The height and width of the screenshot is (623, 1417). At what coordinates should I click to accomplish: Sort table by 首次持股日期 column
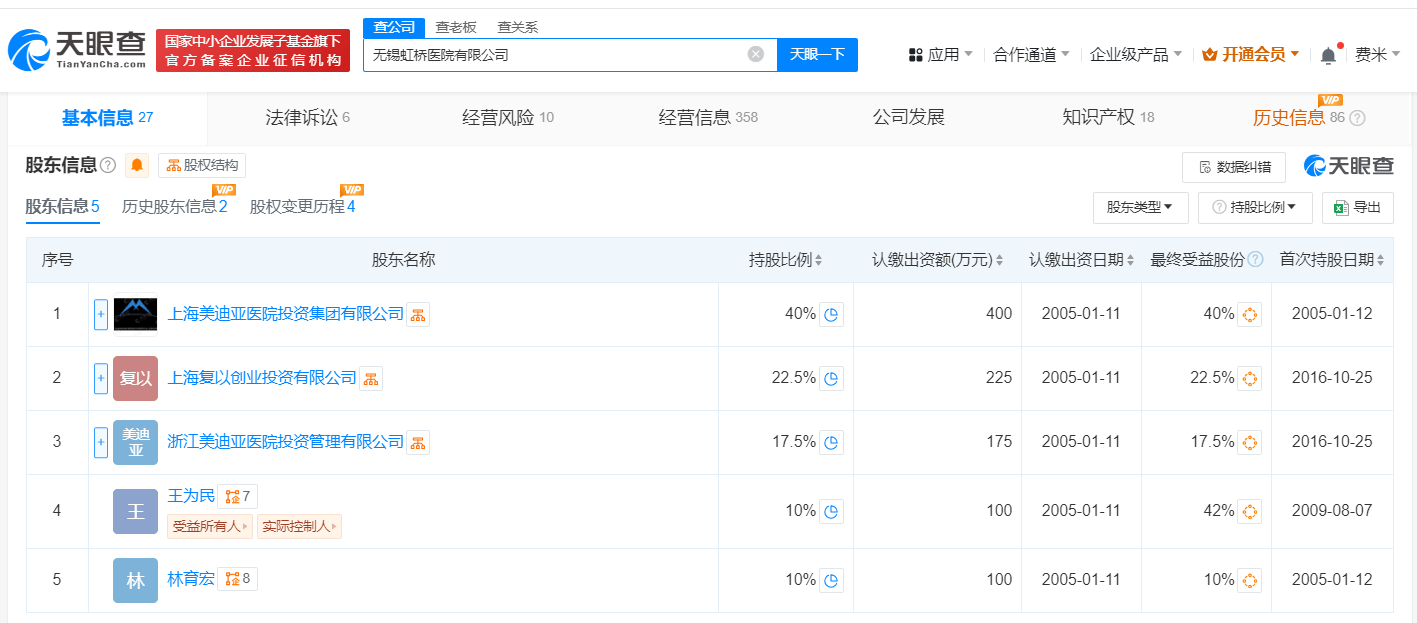click(x=1331, y=260)
